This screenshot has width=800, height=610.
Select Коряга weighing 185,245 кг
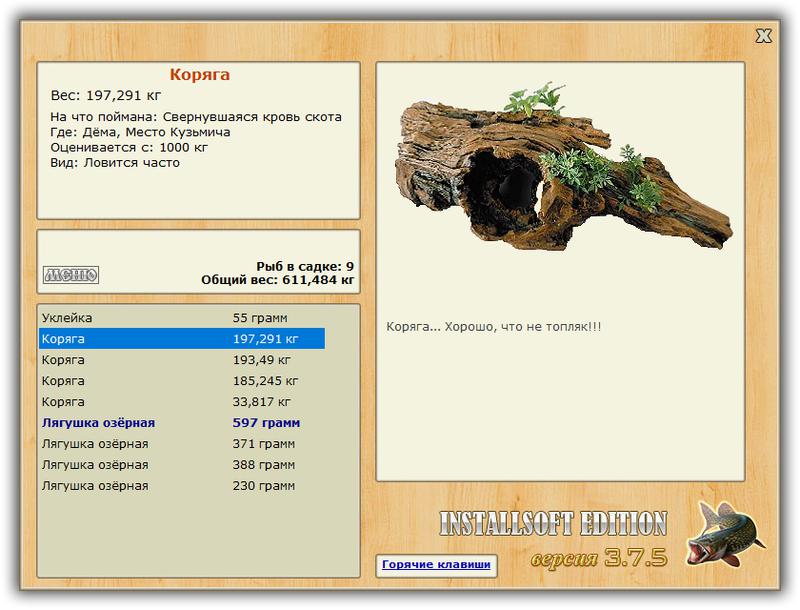(x=182, y=380)
